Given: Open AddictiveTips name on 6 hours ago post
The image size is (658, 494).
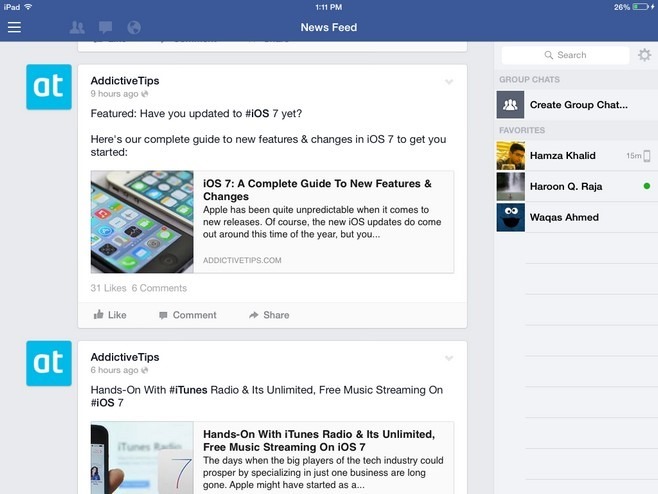Looking at the screenshot, I should click(125, 357).
